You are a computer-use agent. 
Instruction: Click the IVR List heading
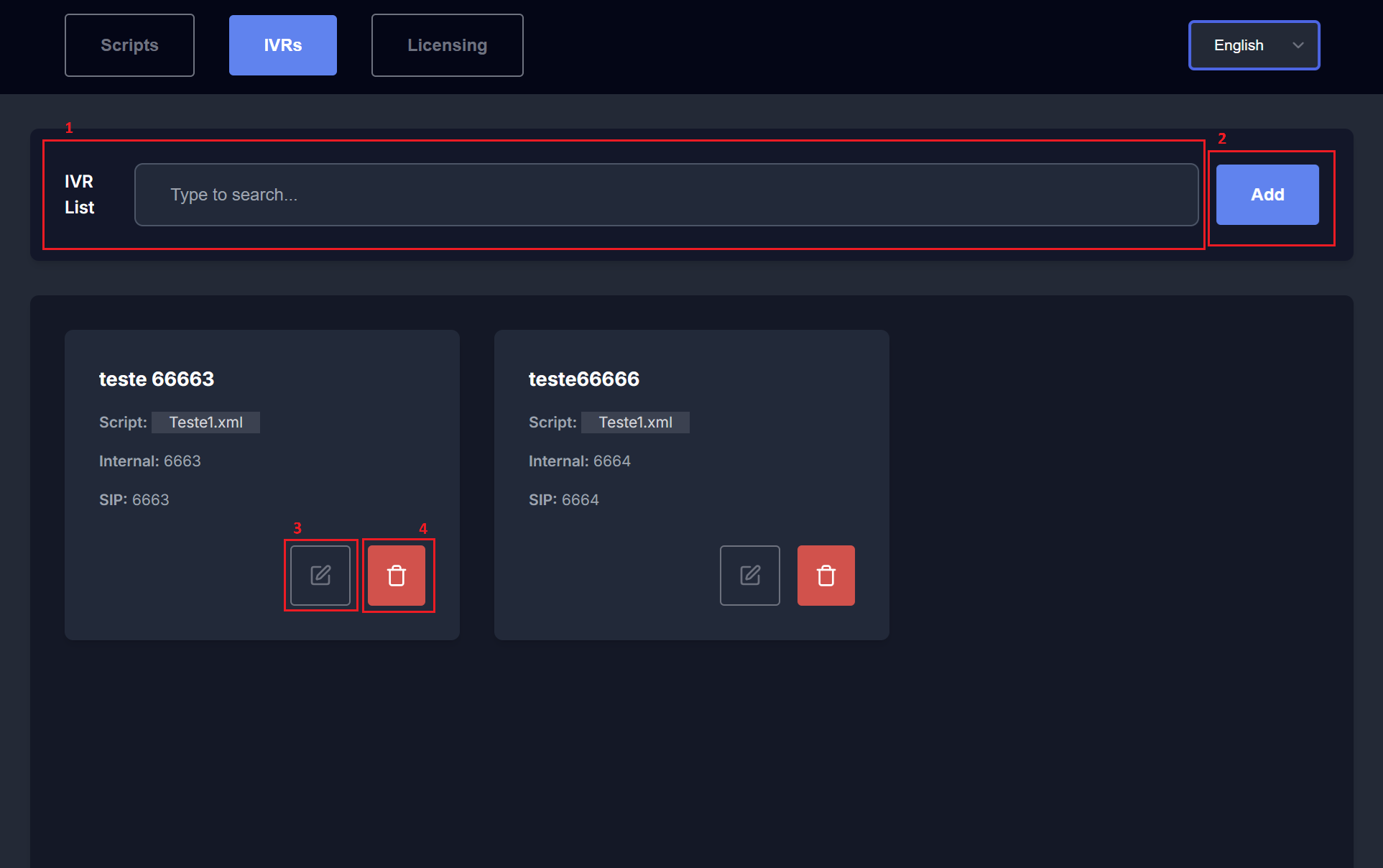point(79,194)
